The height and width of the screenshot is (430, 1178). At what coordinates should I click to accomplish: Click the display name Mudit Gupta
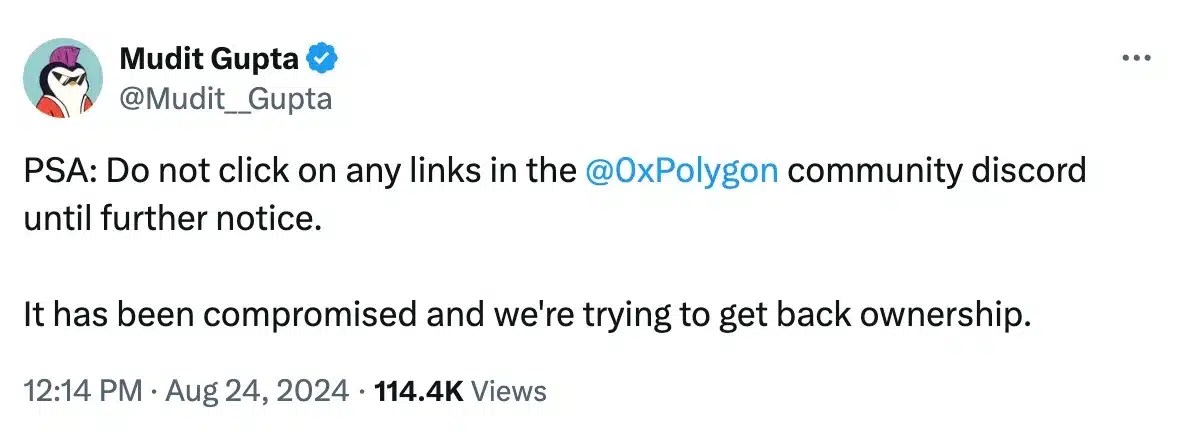209,60
